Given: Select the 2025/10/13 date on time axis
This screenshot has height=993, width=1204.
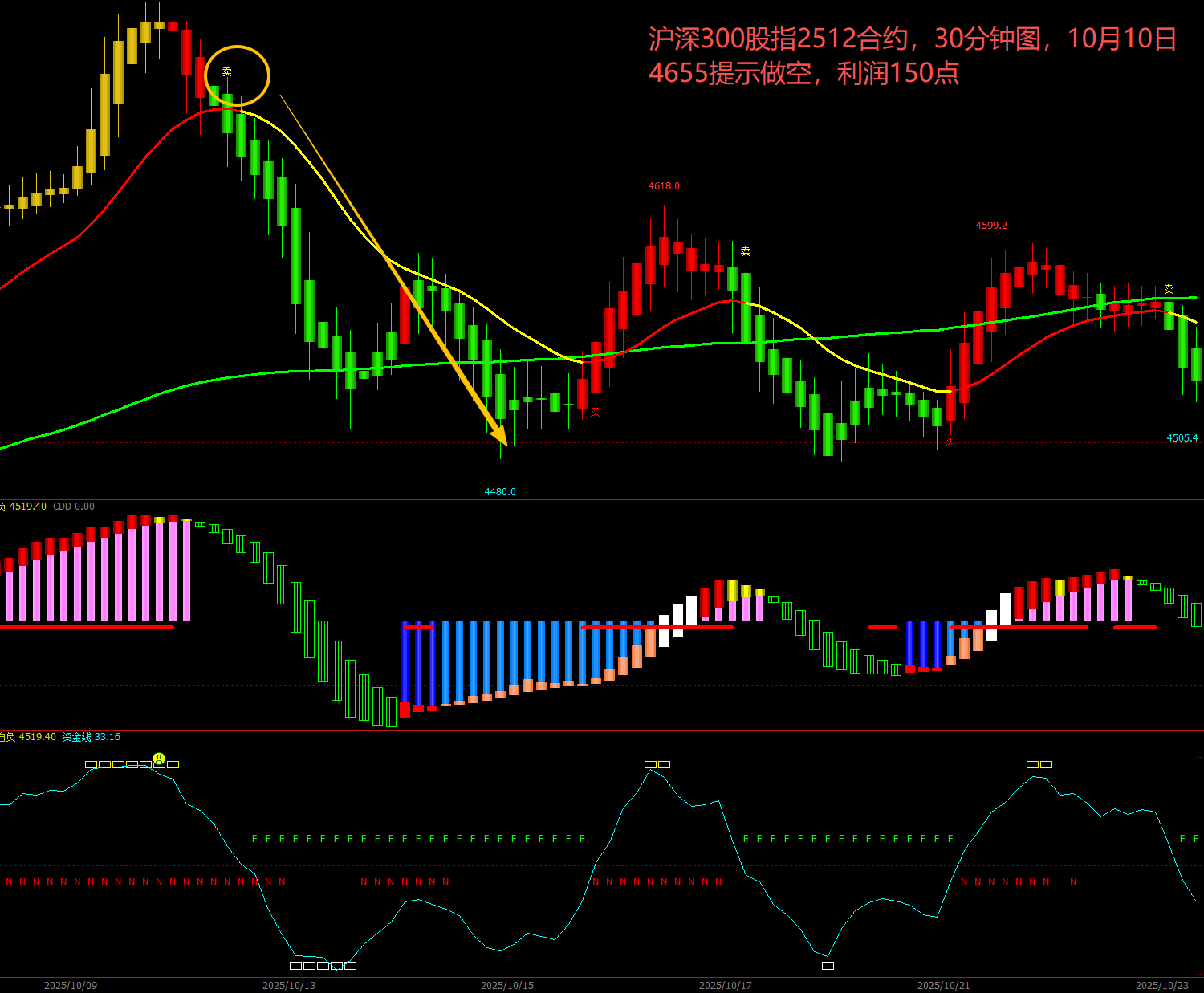Looking at the screenshot, I should 289,985.
